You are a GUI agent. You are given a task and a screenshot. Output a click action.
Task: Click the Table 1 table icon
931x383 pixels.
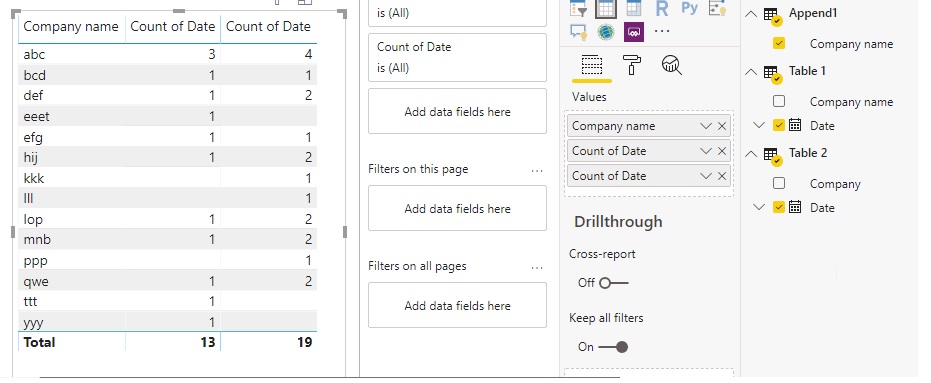(772, 74)
